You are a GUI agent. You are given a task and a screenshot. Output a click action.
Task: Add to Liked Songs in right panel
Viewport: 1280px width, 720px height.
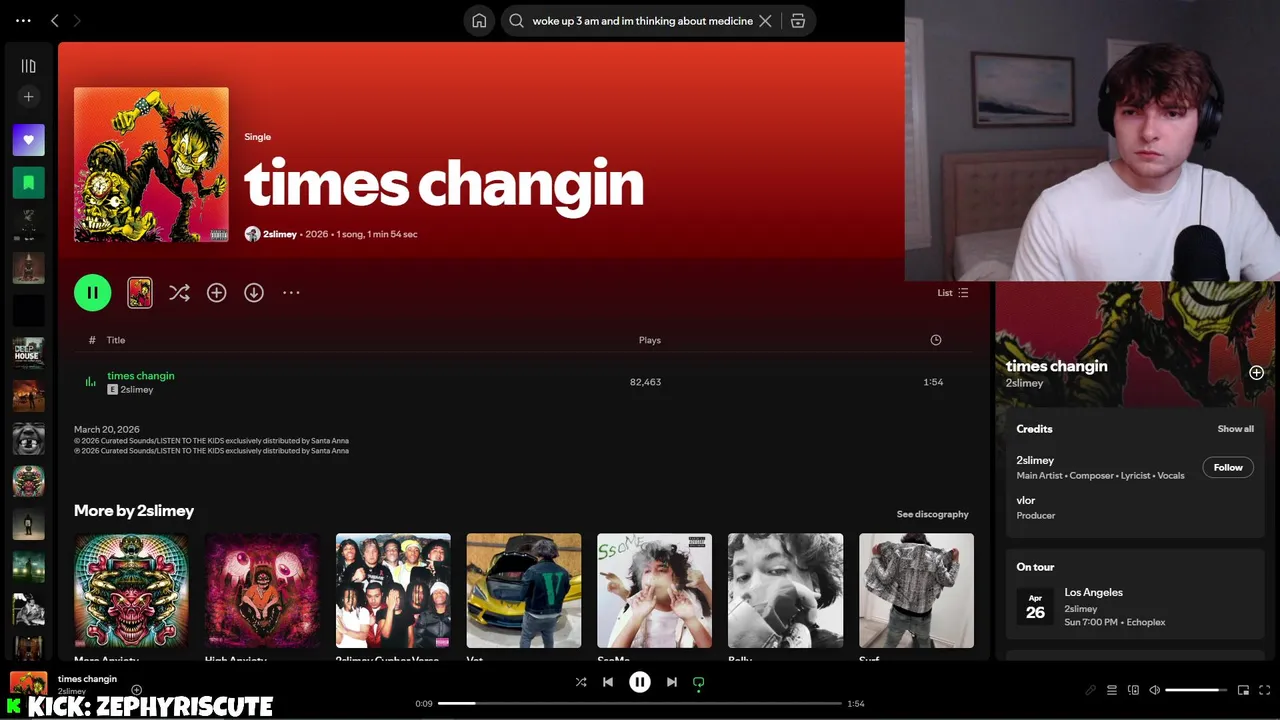(1256, 373)
